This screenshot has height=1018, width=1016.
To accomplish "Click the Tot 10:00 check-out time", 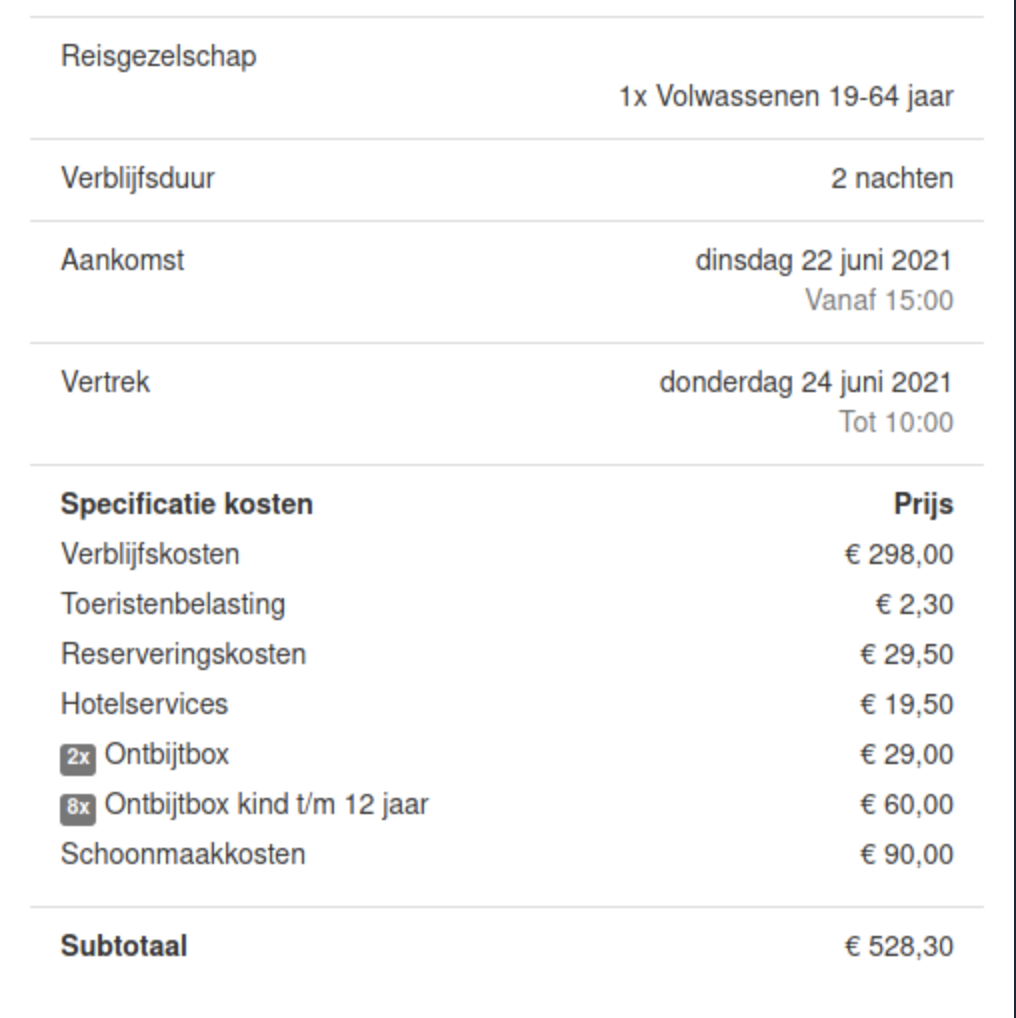I will point(896,422).
